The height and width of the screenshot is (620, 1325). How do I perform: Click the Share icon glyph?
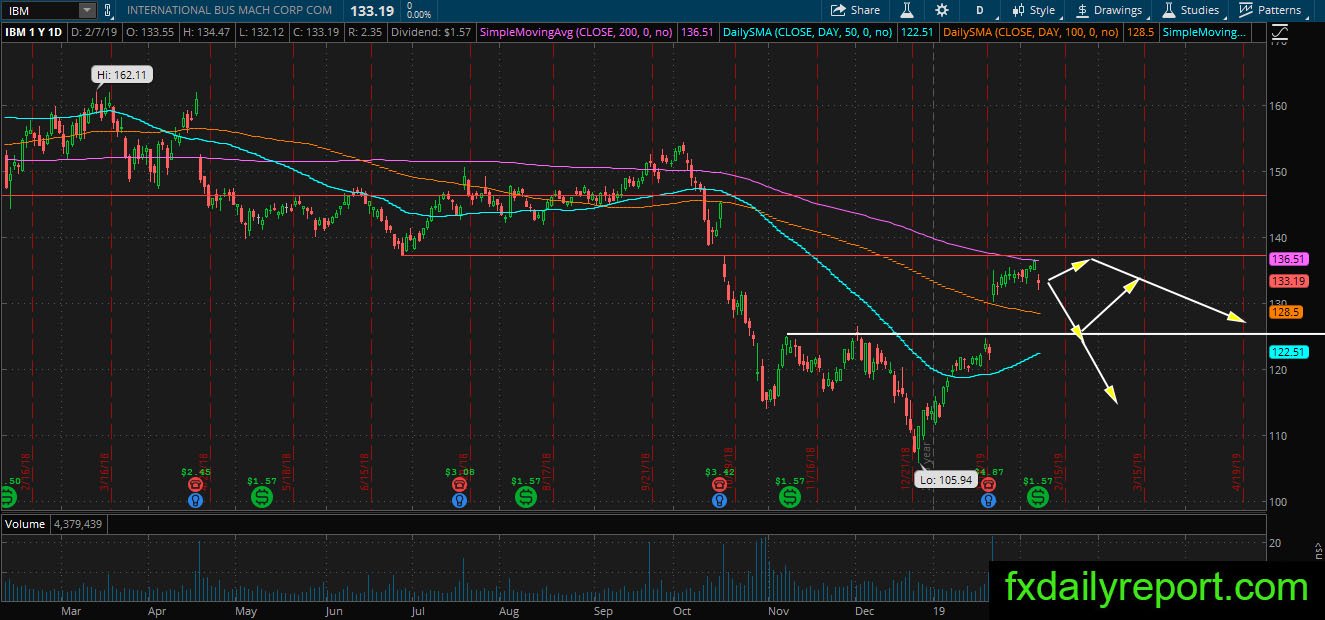(839, 10)
